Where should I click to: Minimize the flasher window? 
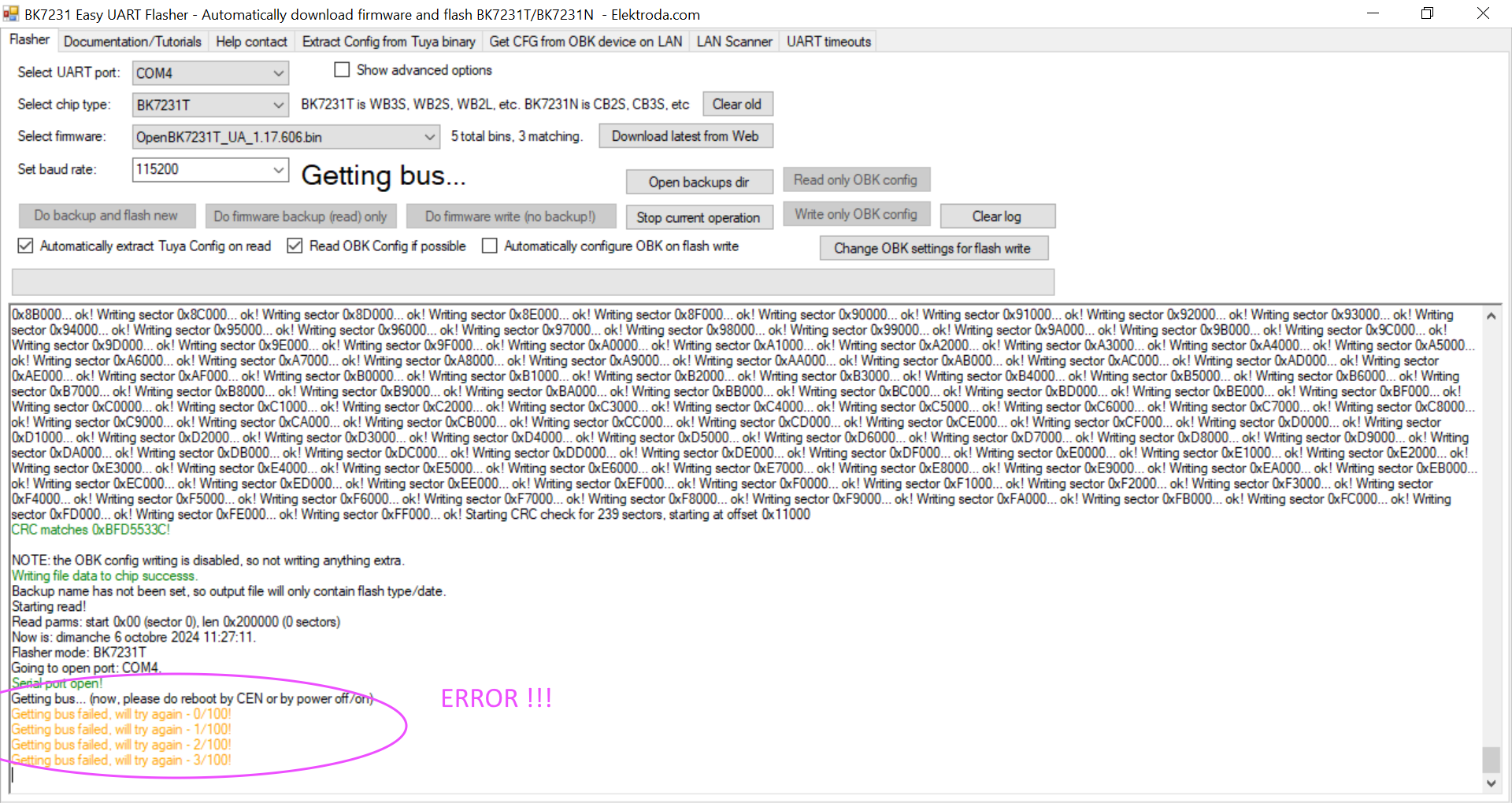(1373, 13)
